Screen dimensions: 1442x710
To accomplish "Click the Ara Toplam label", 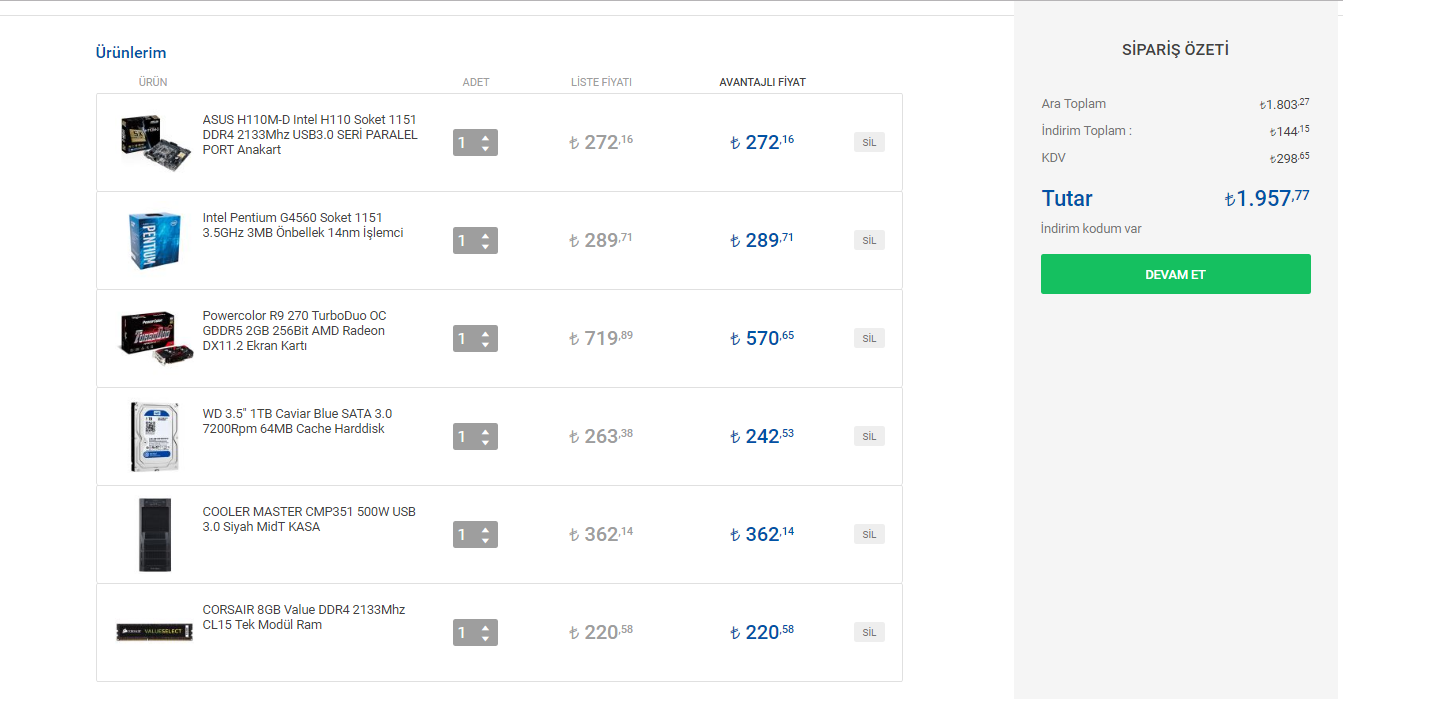I will tap(1074, 104).
